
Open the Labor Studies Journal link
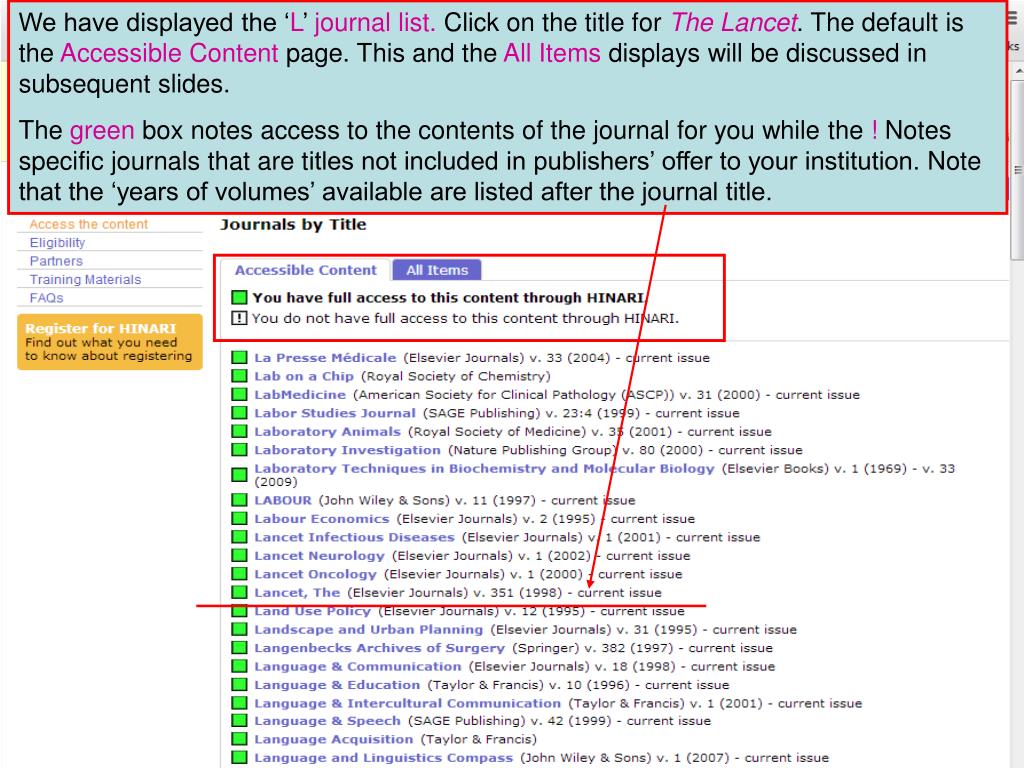[335, 413]
